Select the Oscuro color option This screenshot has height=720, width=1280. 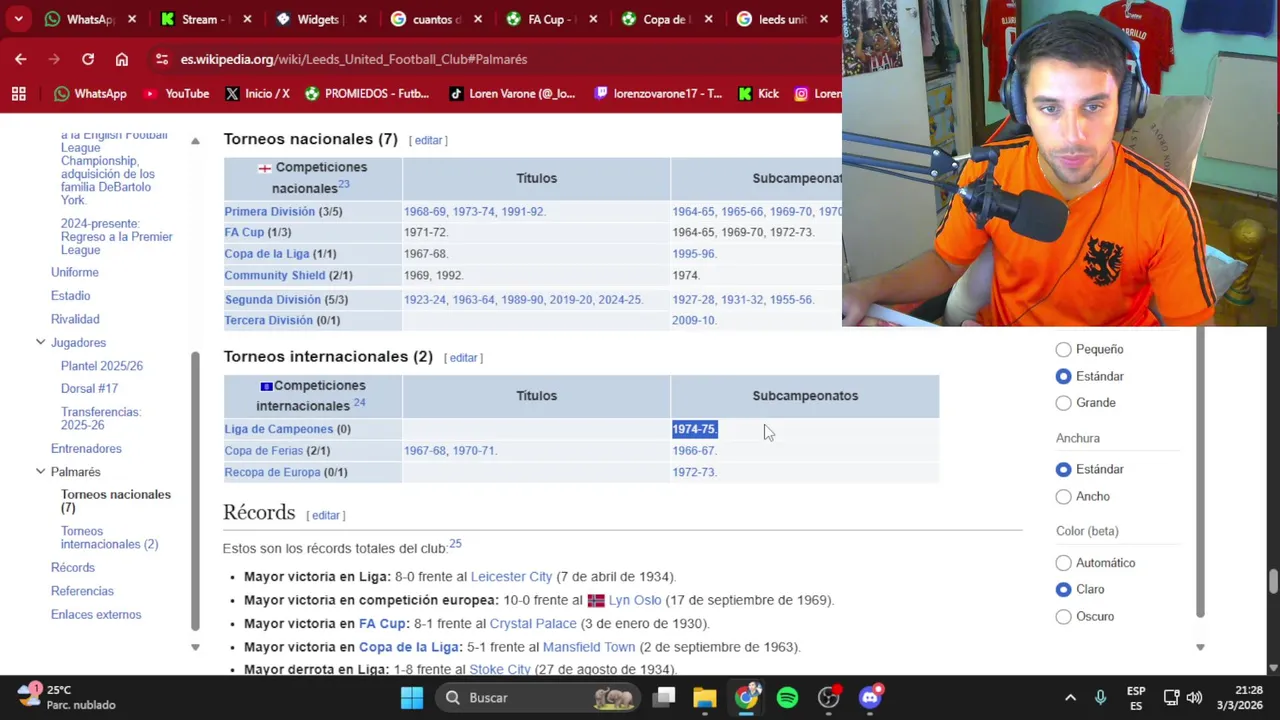[x=1064, y=617]
